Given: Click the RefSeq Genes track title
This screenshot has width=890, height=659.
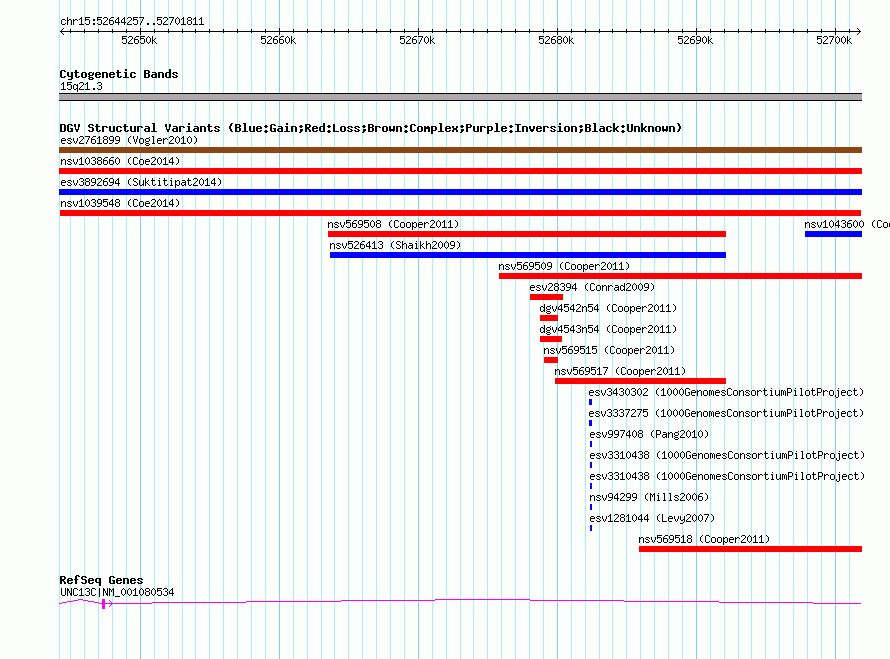Looking at the screenshot, I should (101, 580).
